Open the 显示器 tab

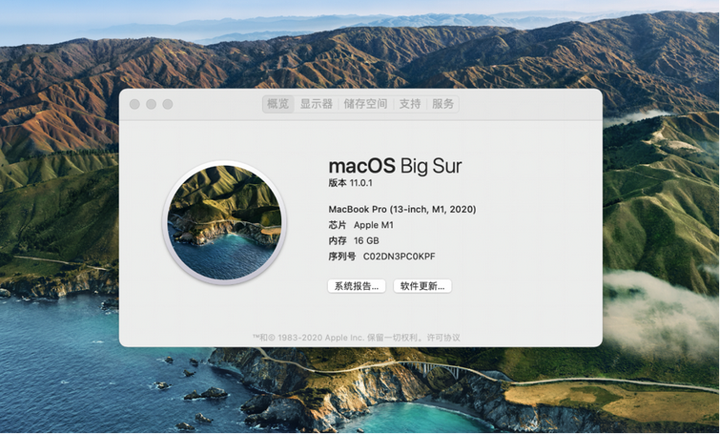coord(316,104)
